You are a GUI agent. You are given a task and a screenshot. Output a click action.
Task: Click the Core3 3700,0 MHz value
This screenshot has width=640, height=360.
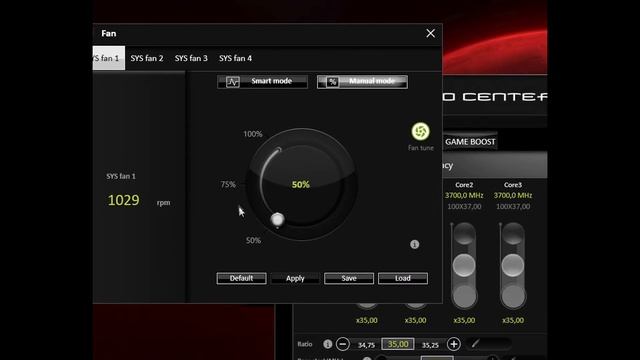click(513, 196)
